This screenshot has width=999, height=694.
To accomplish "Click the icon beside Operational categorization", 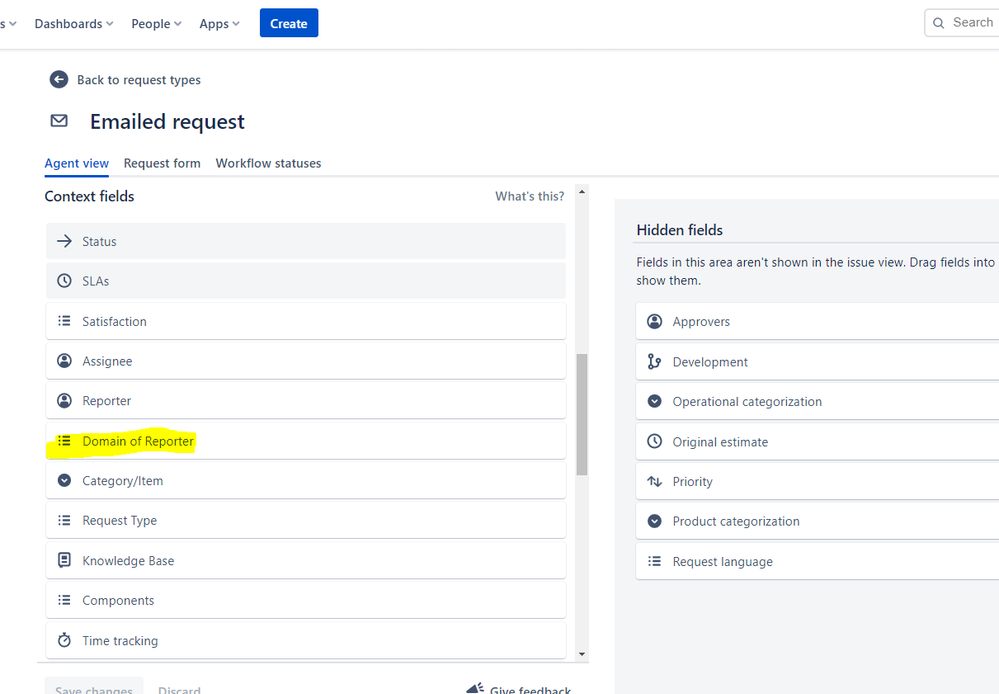I will [x=654, y=401].
